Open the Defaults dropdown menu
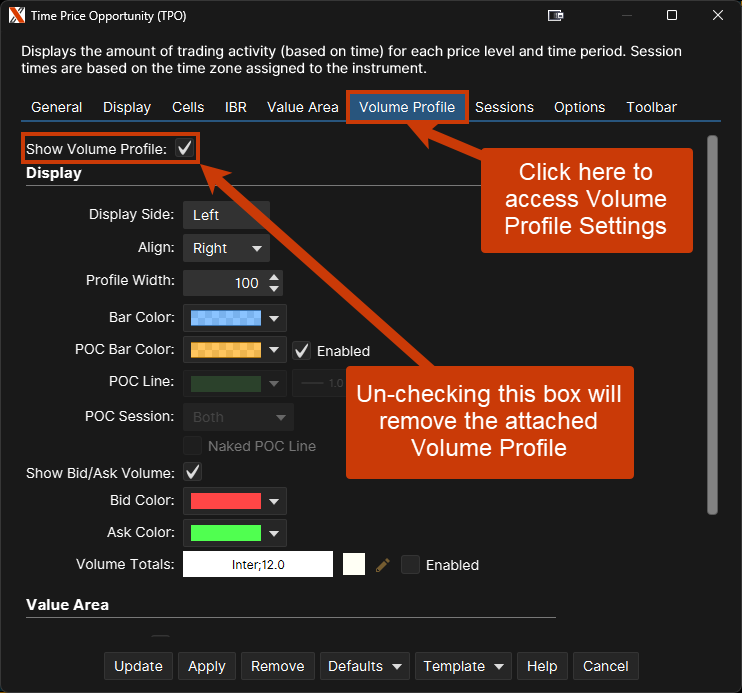The image size is (742, 693). [x=365, y=666]
